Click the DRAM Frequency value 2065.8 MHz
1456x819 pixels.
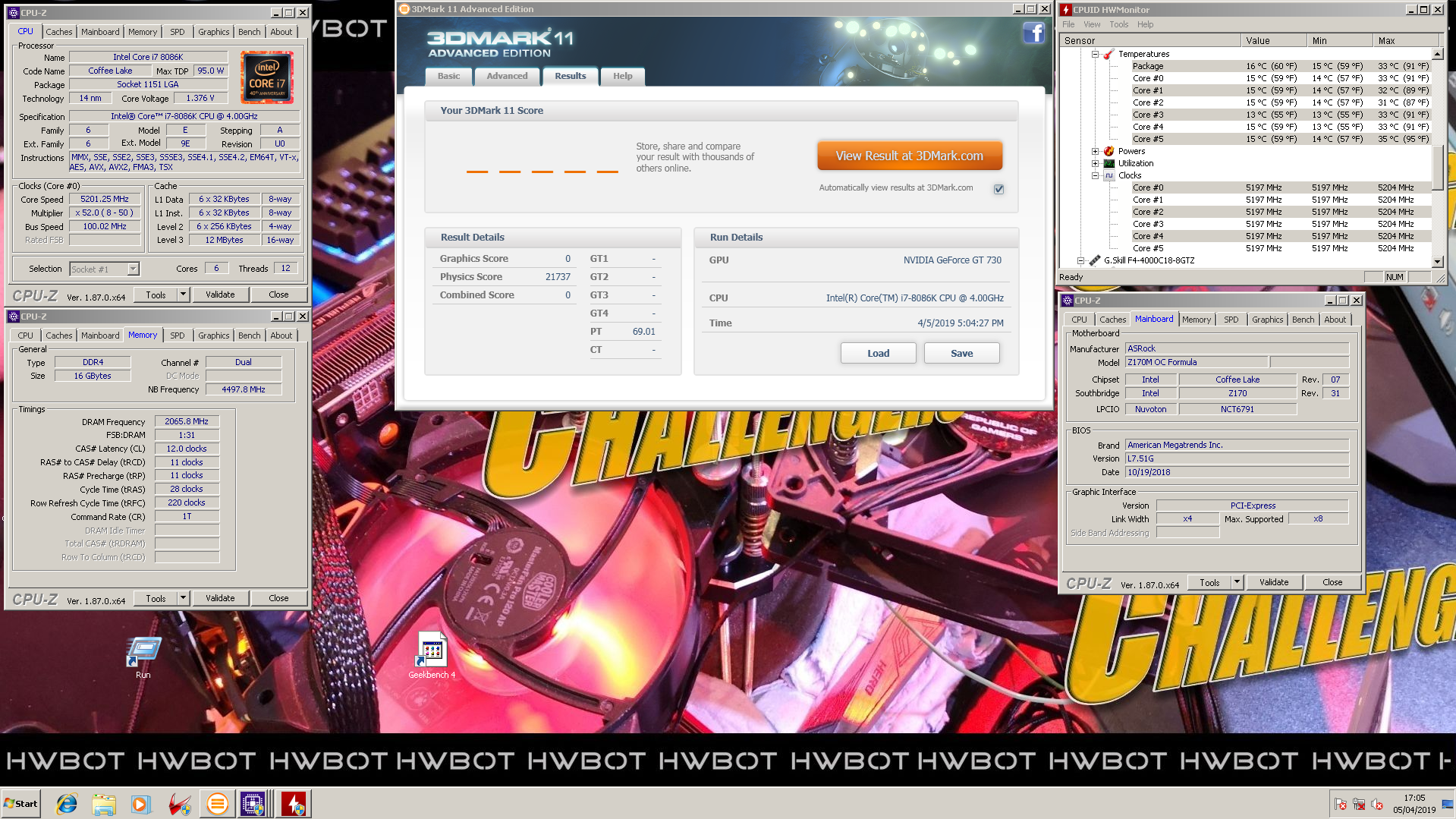point(187,421)
